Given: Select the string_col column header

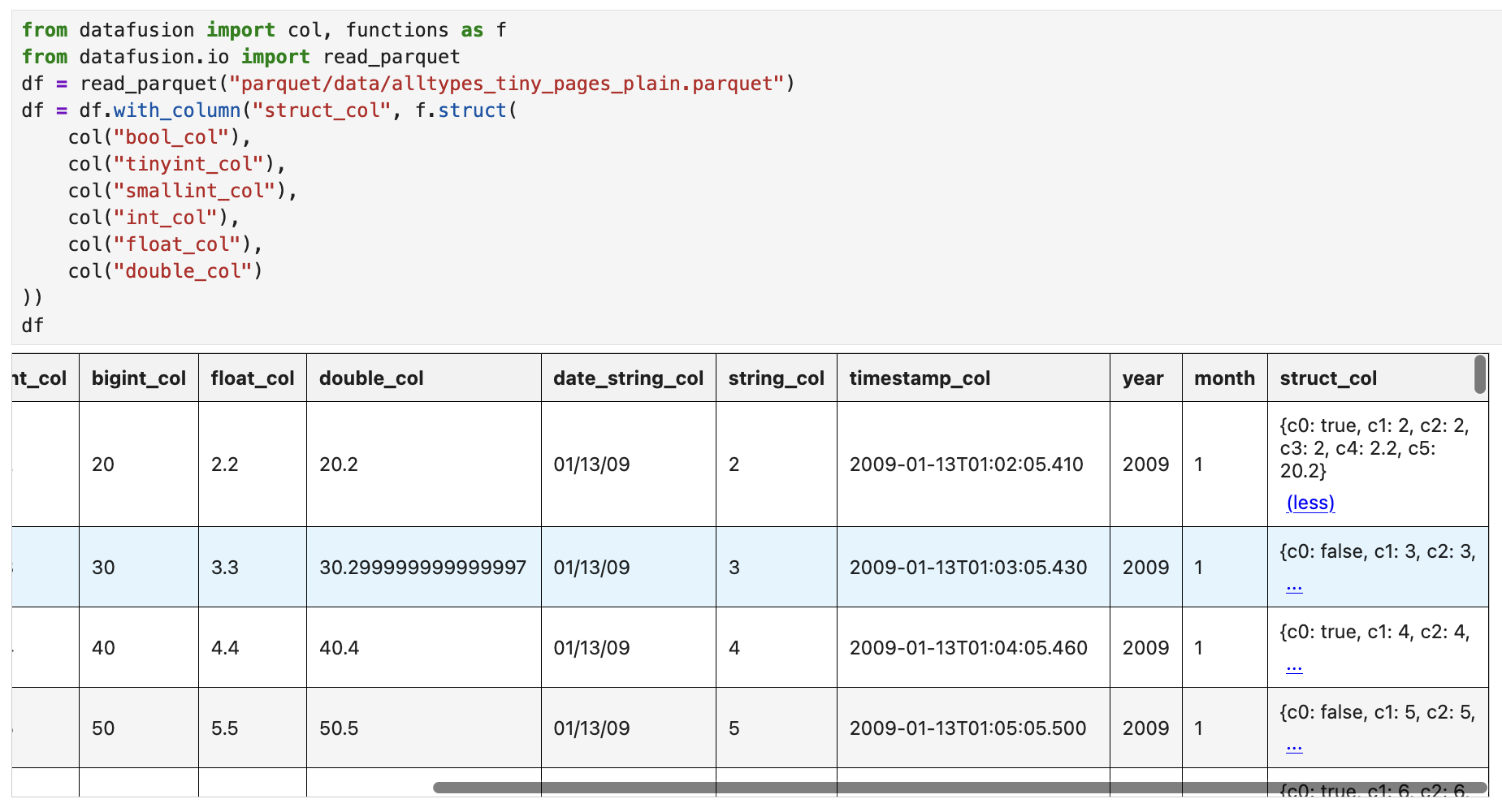Looking at the screenshot, I should (776, 378).
